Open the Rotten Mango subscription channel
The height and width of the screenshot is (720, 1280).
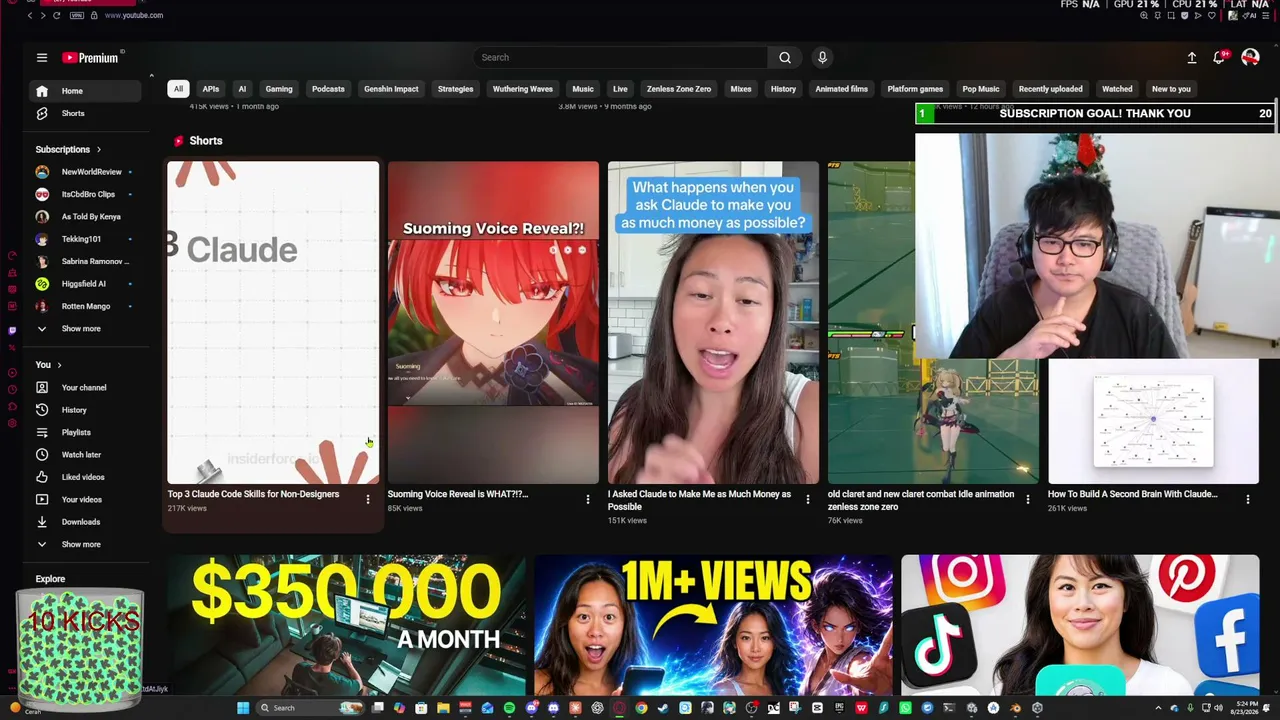tap(85, 306)
